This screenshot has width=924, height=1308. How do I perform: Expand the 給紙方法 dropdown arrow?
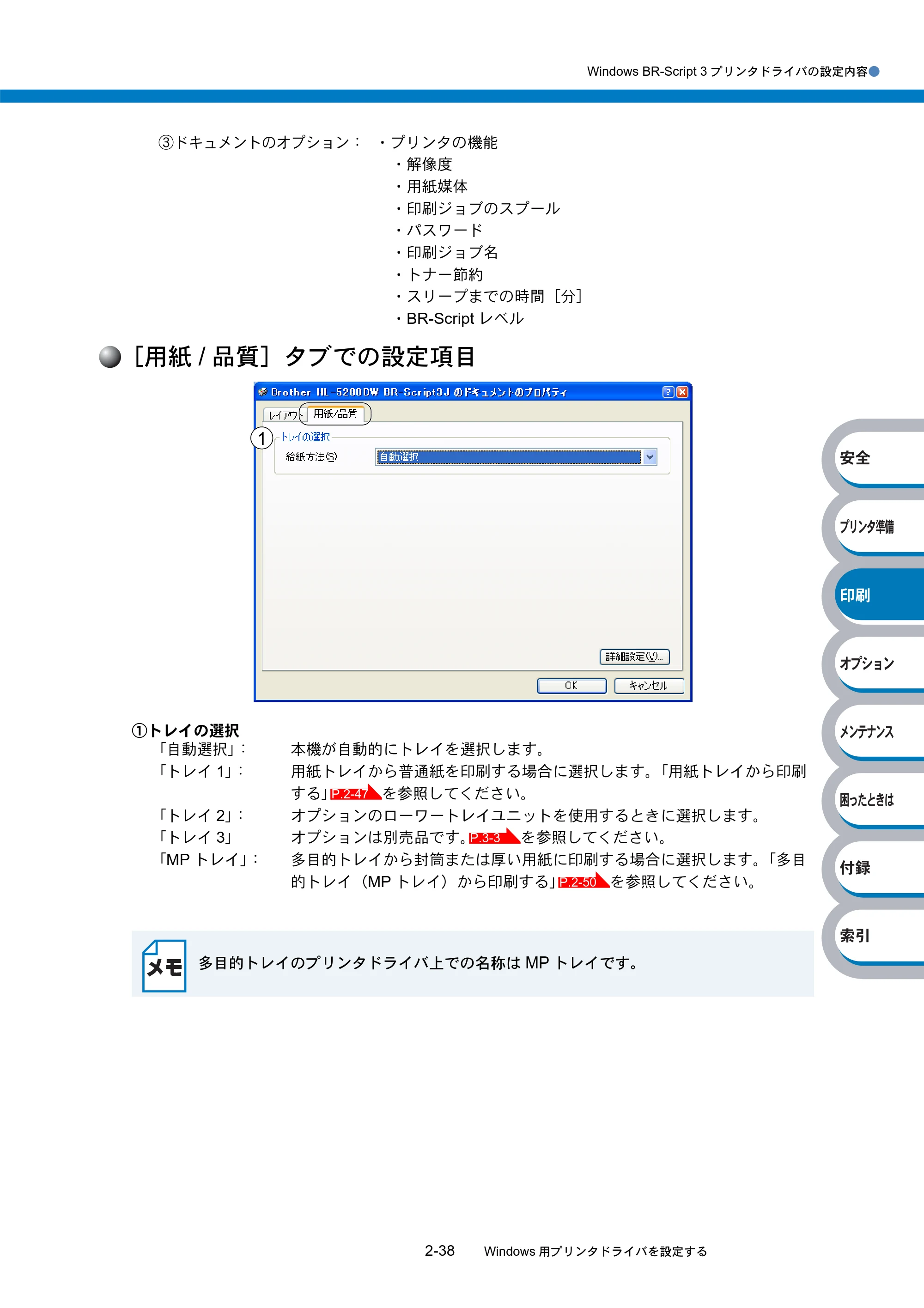coord(650,457)
